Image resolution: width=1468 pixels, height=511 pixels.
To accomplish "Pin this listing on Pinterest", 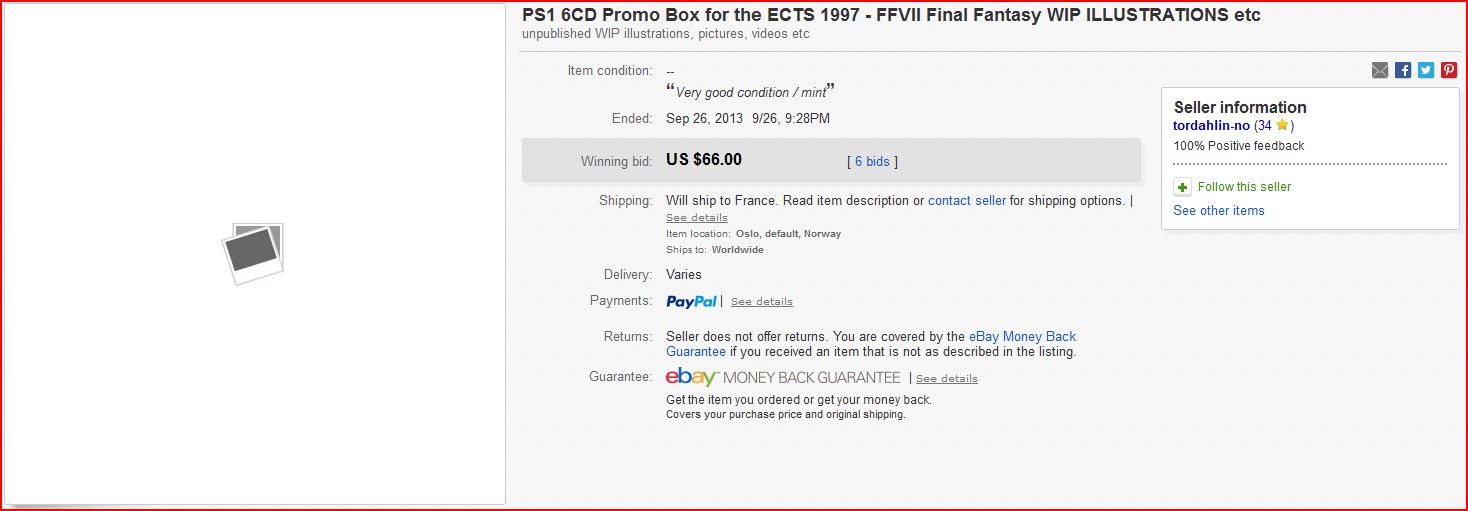I will click(x=1449, y=70).
